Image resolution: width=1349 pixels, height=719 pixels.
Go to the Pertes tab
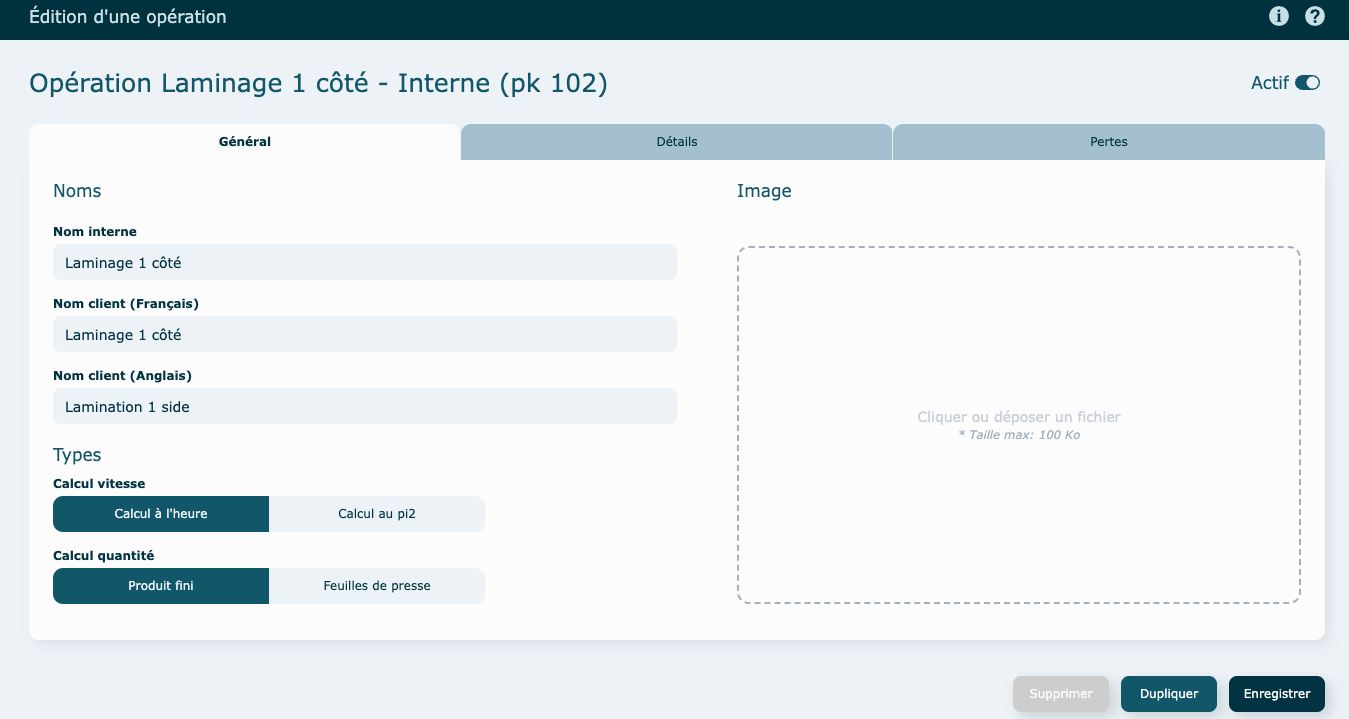pyautogui.click(x=1108, y=142)
